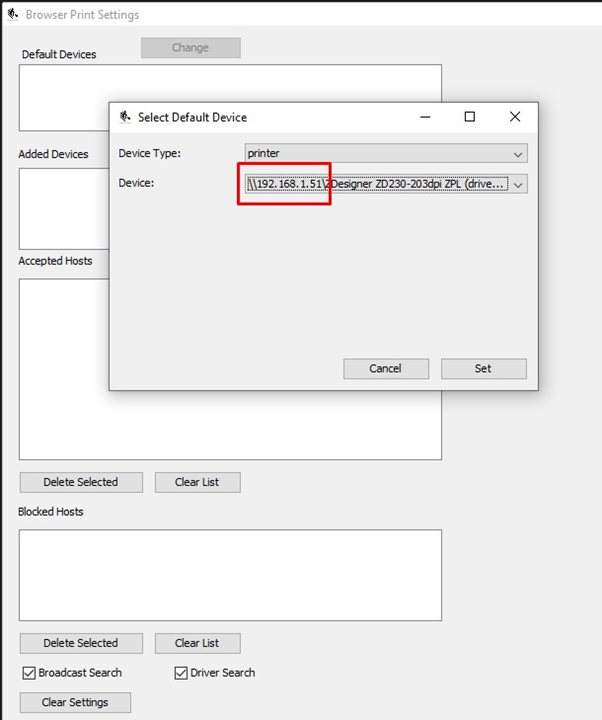The height and width of the screenshot is (720, 602).
Task: Disable the Driver Search checkbox
Action: pyautogui.click(x=181, y=673)
